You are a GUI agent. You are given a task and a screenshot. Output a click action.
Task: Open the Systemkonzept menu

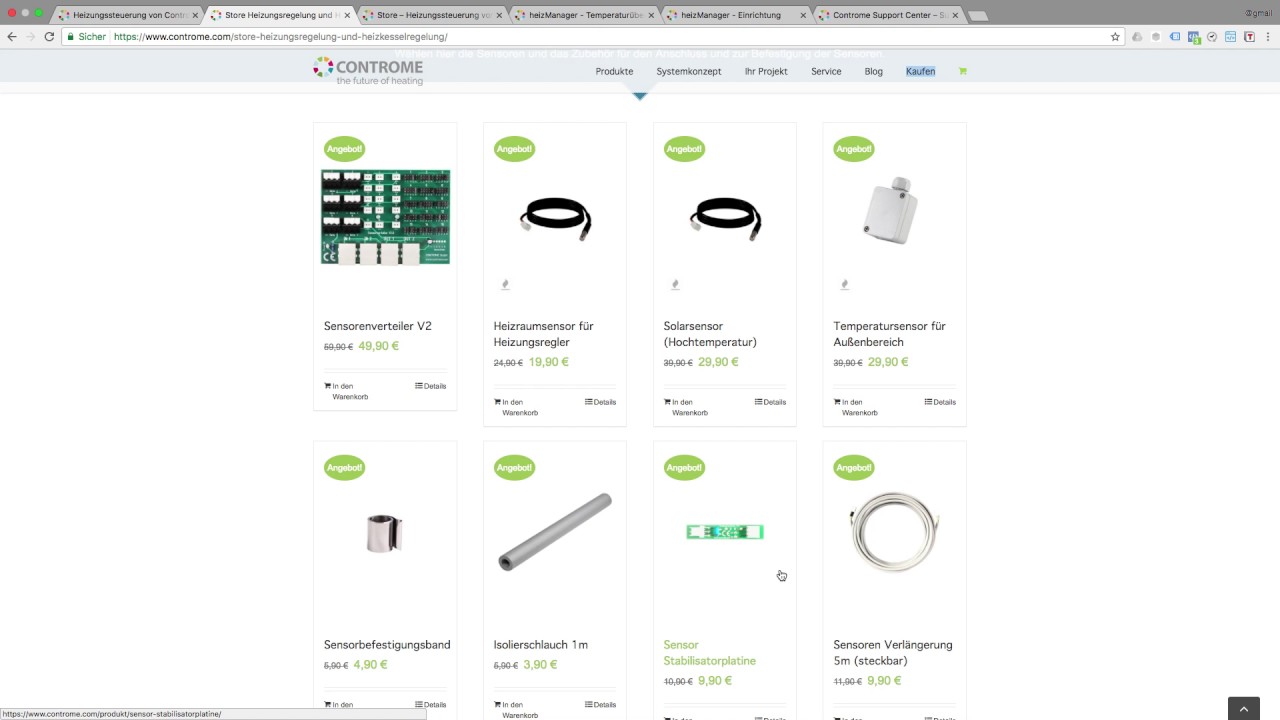click(688, 72)
